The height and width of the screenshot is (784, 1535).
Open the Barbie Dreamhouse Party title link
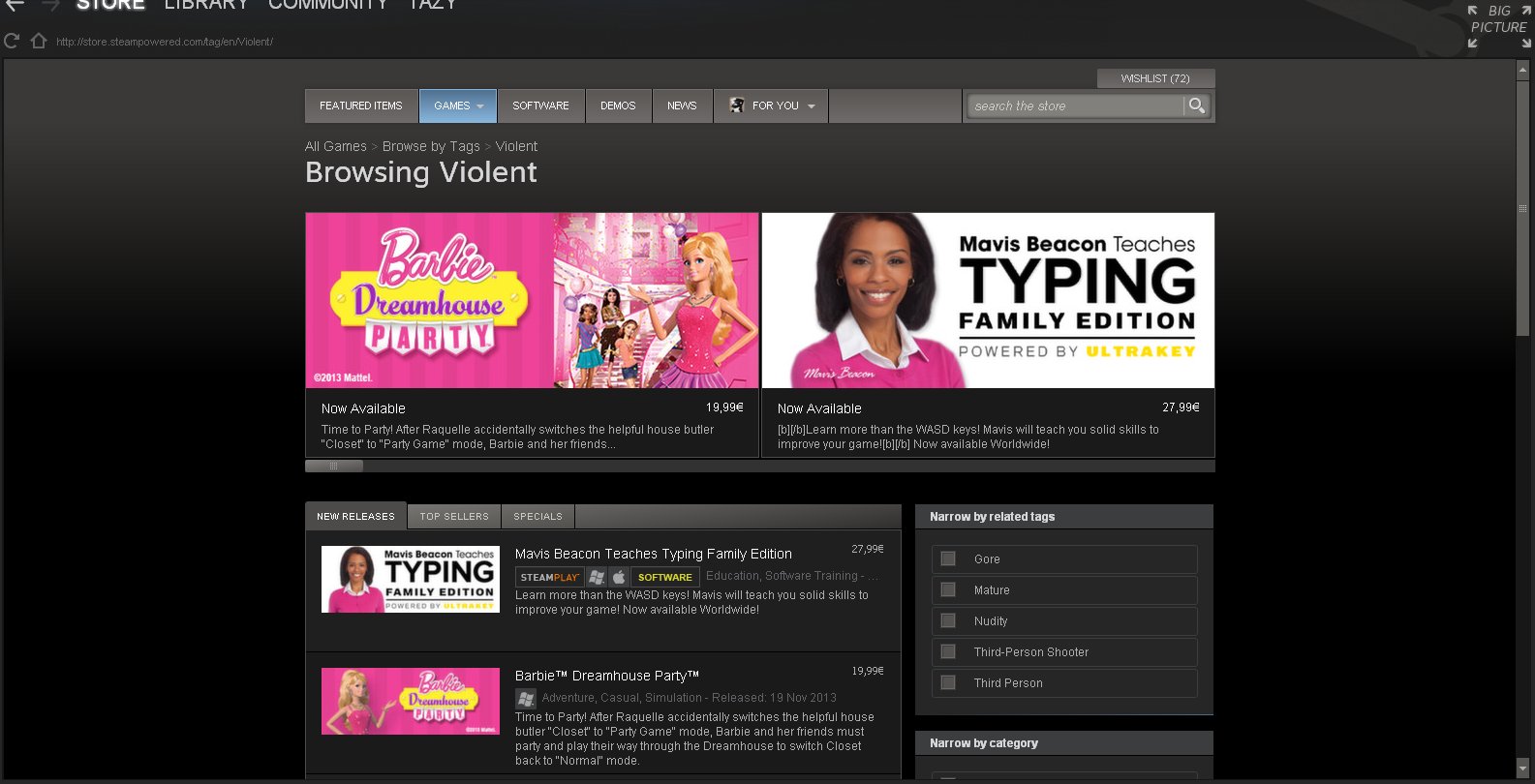(607, 676)
